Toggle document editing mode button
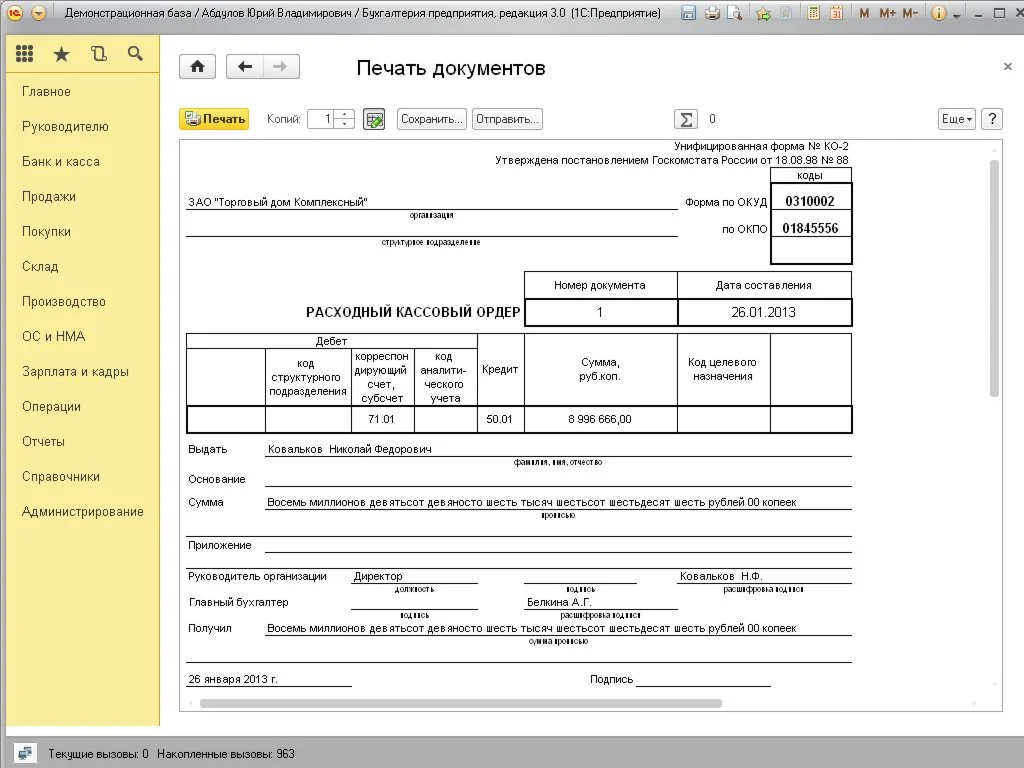 point(374,119)
